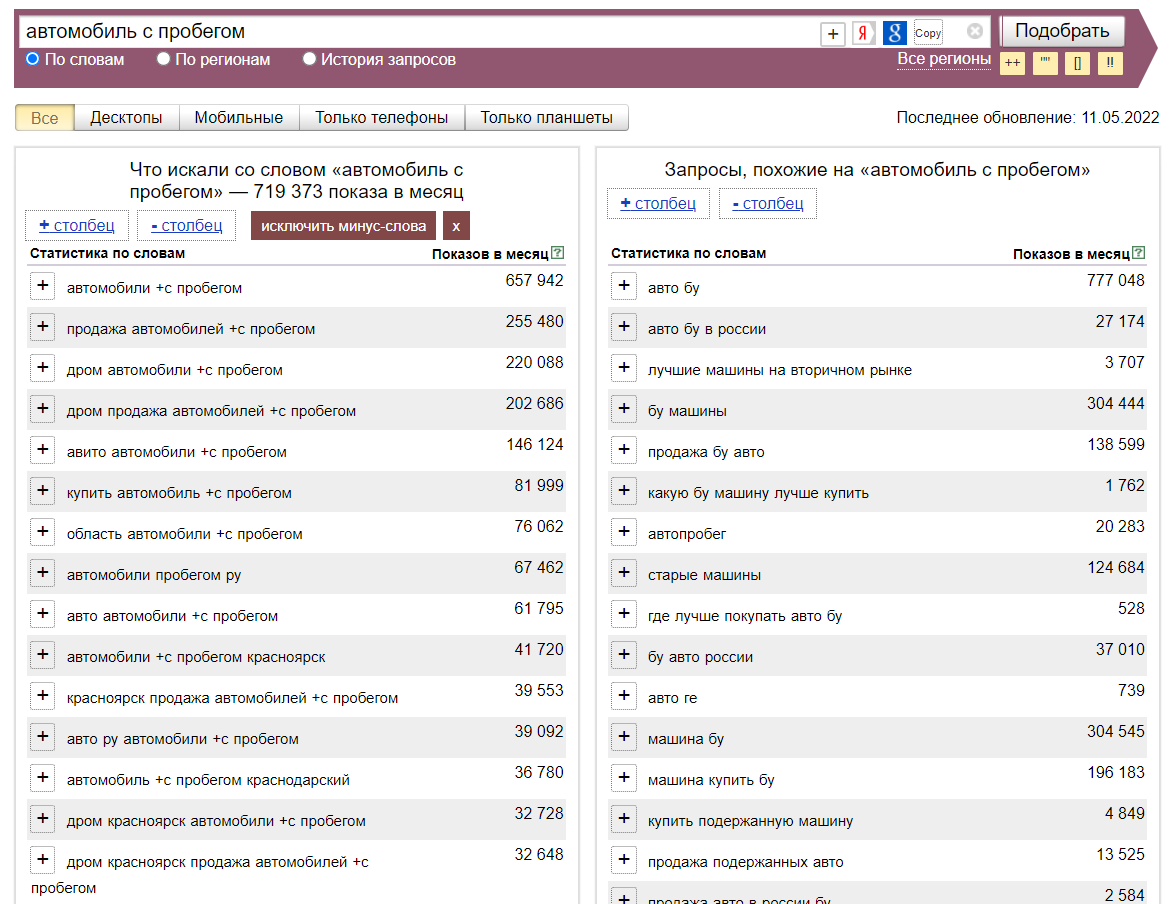The height and width of the screenshot is (904, 1169).
Task: Apply the "!!" exact form operator button
Action: pos(1110,63)
